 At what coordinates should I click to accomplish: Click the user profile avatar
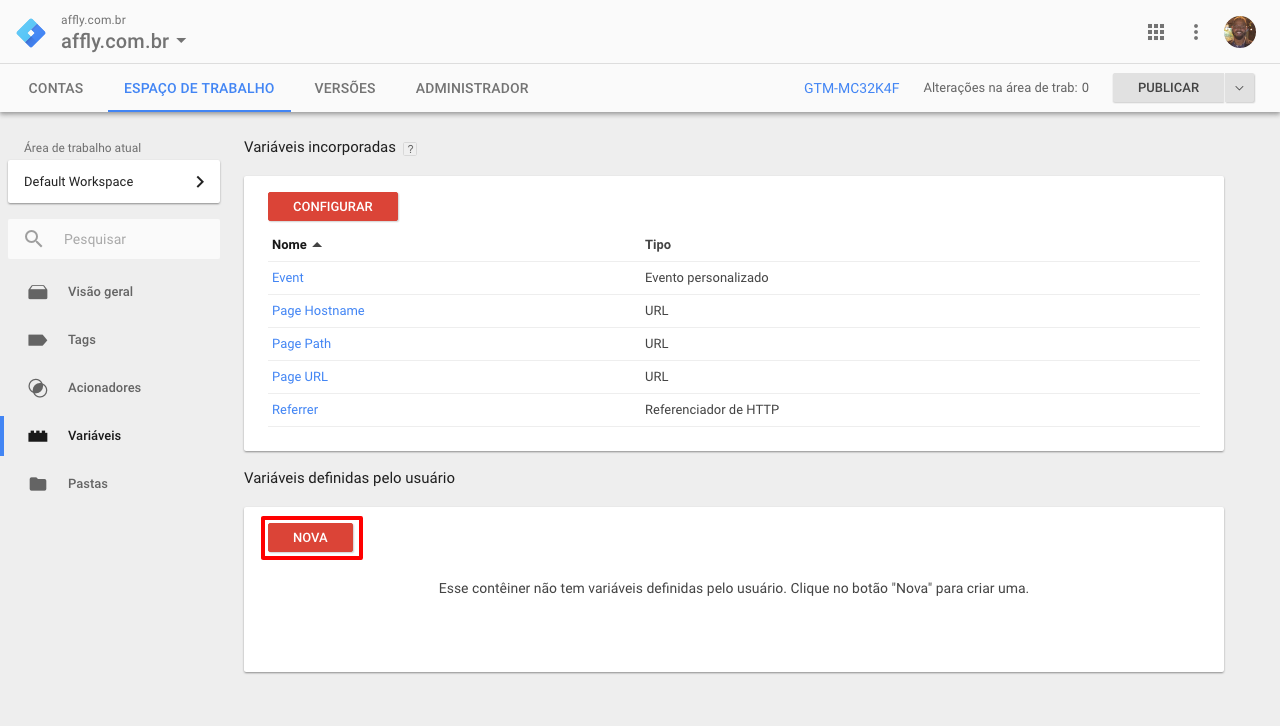1239,32
